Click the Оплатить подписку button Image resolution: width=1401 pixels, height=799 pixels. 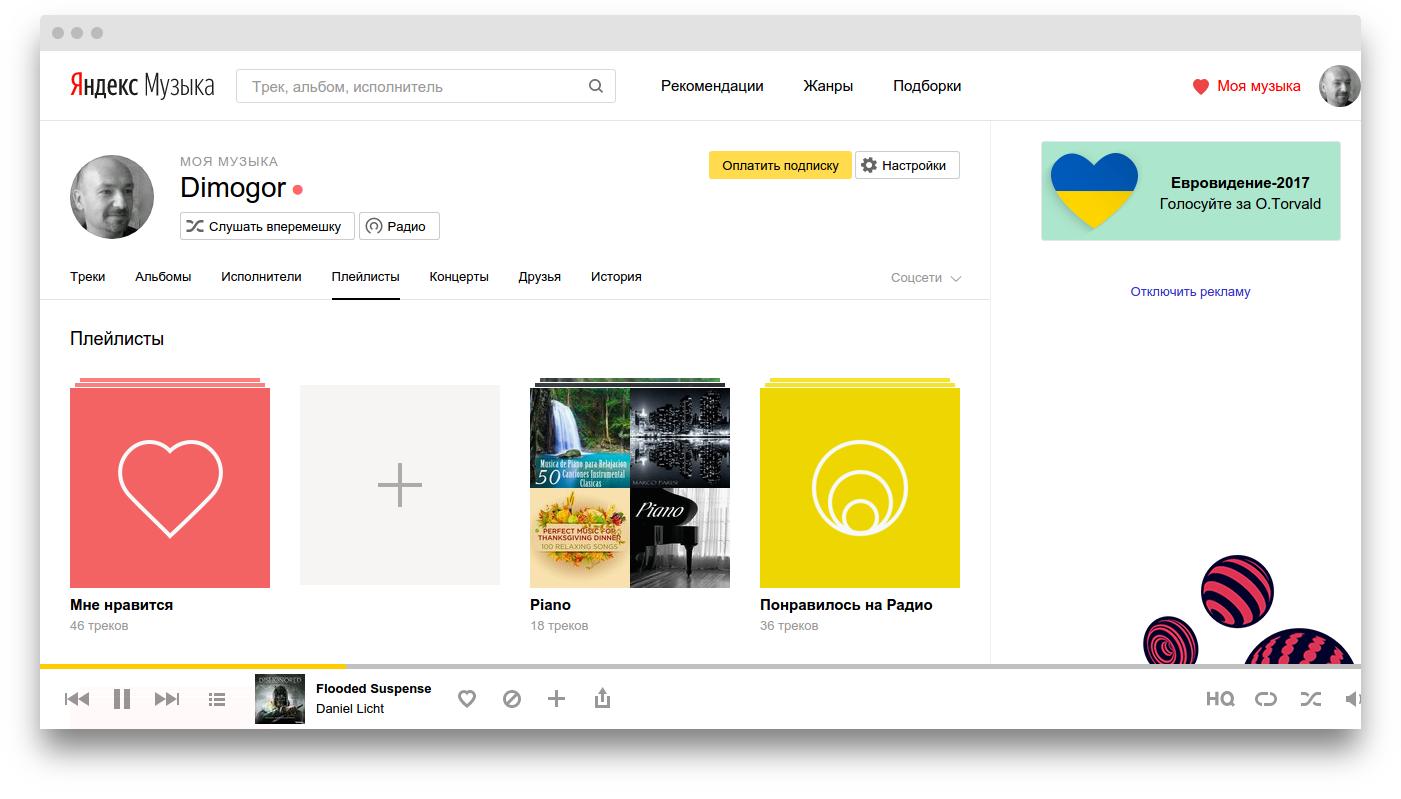pos(780,165)
